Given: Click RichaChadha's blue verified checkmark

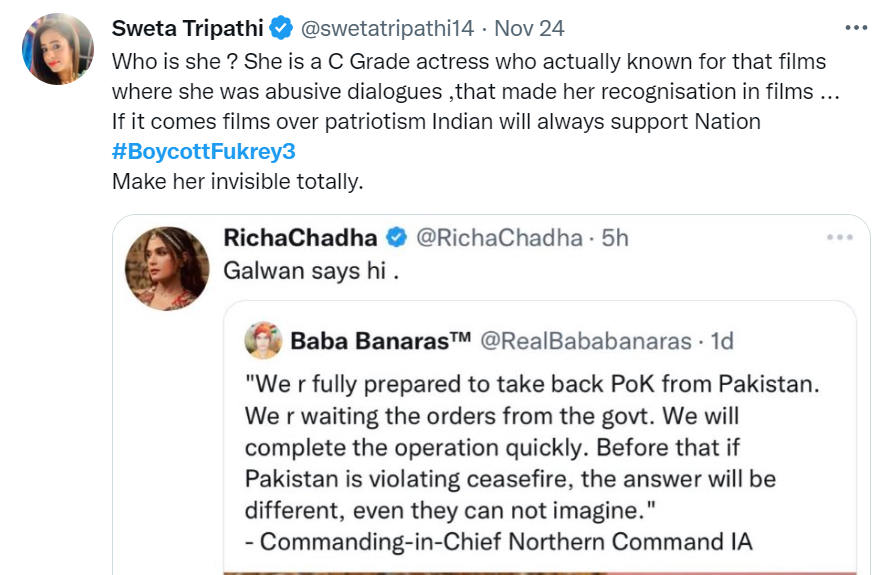Looking at the screenshot, I should [397, 238].
